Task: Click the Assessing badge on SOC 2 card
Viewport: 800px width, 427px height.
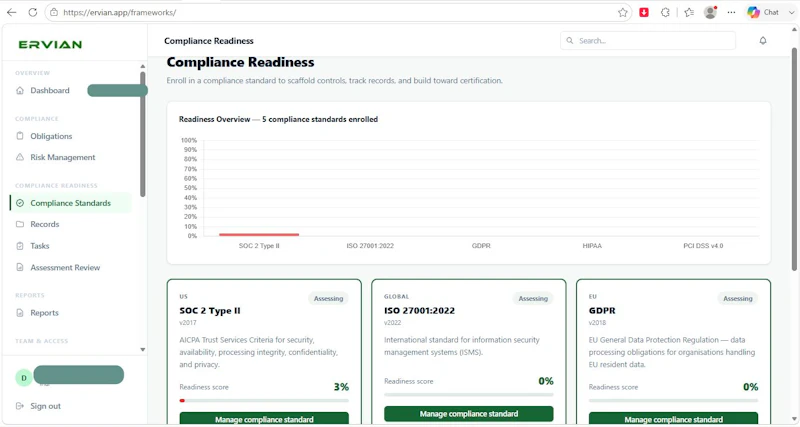Action: tap(329, 298)
